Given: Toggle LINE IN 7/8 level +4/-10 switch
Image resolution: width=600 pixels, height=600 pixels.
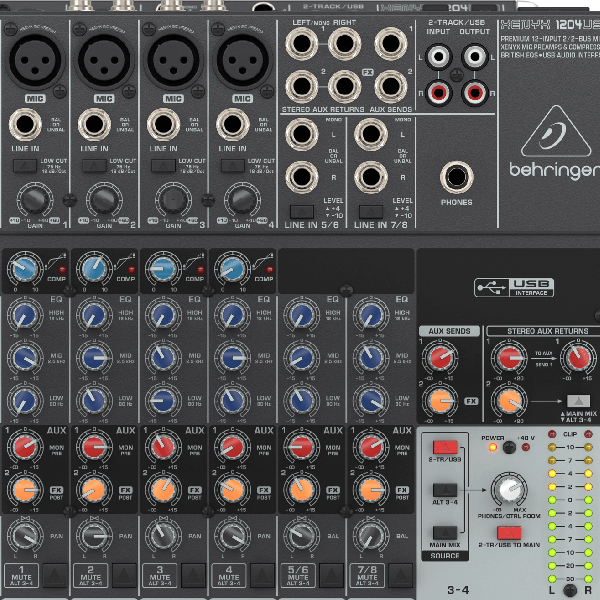Looking at the screenshot, I should [371, 211].
